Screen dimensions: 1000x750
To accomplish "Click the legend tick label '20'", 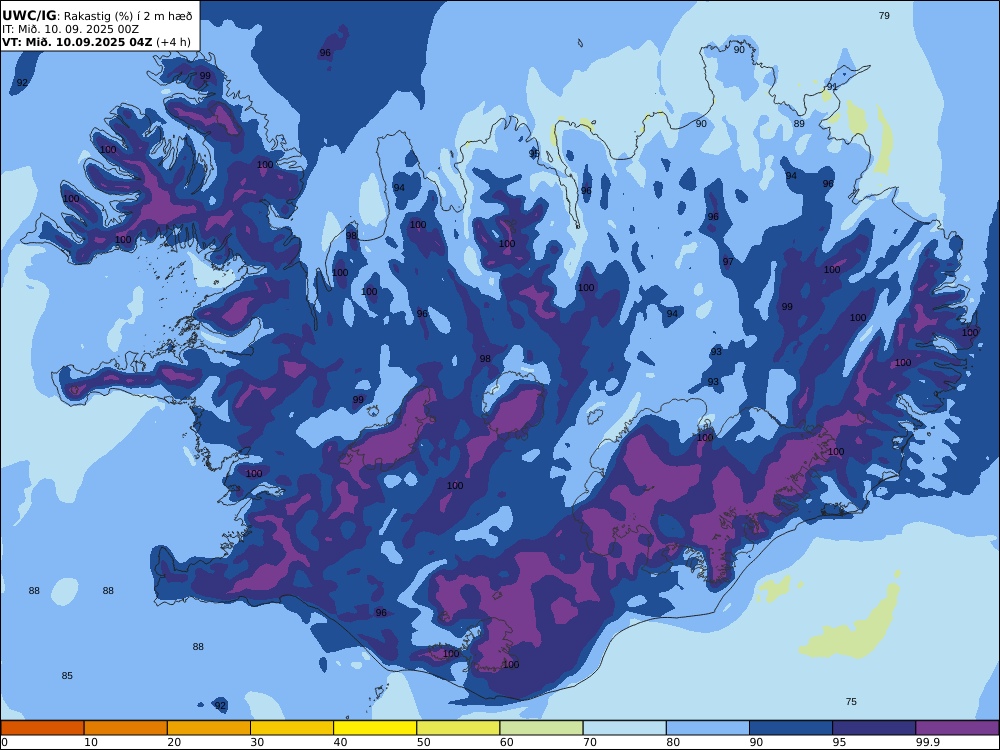I will click(x=174, y=742).
